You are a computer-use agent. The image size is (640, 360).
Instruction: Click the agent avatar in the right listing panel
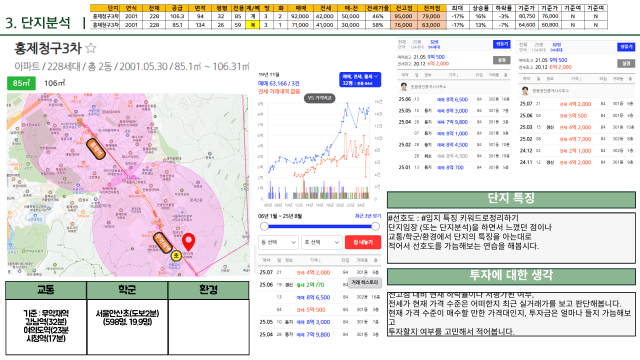coord(525,91)
